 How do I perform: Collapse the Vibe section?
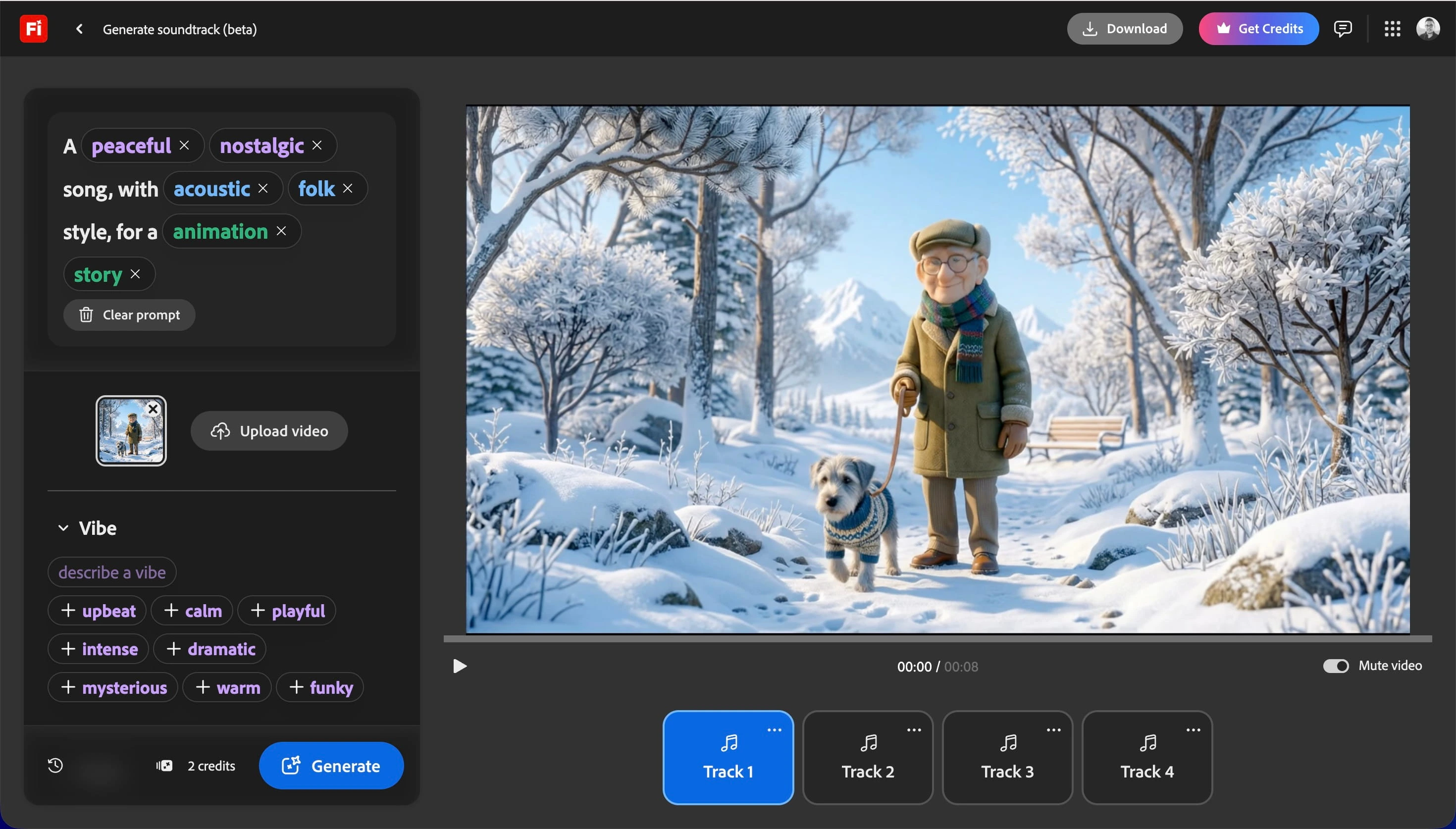point(63,528)
